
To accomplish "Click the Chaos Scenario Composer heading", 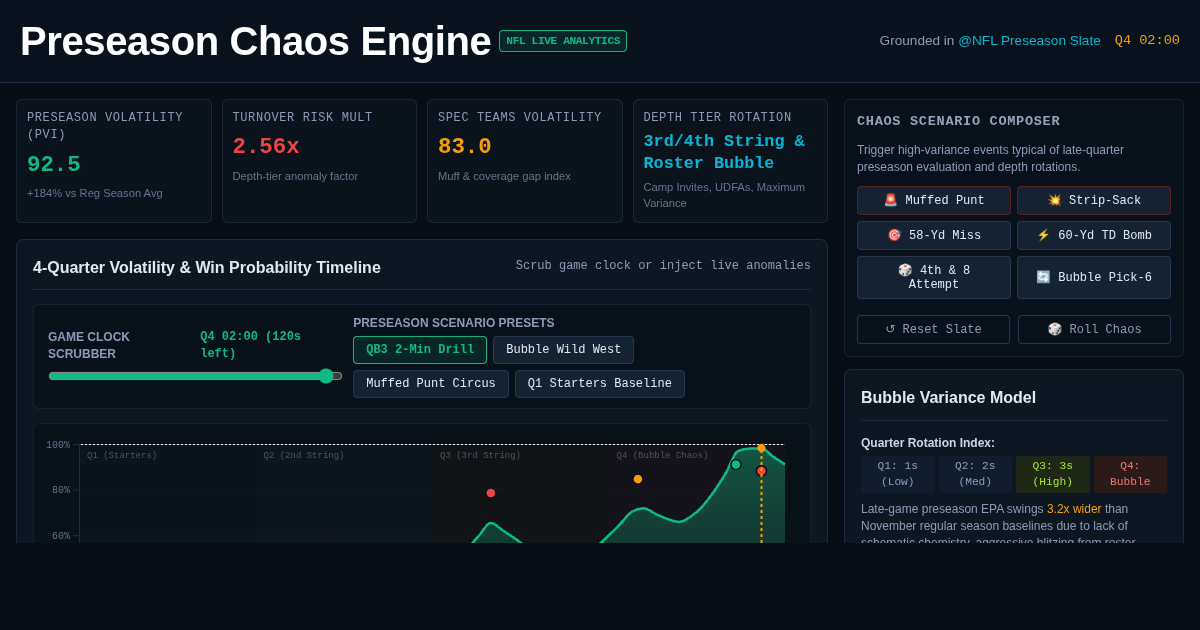I will tap(958, 121).
